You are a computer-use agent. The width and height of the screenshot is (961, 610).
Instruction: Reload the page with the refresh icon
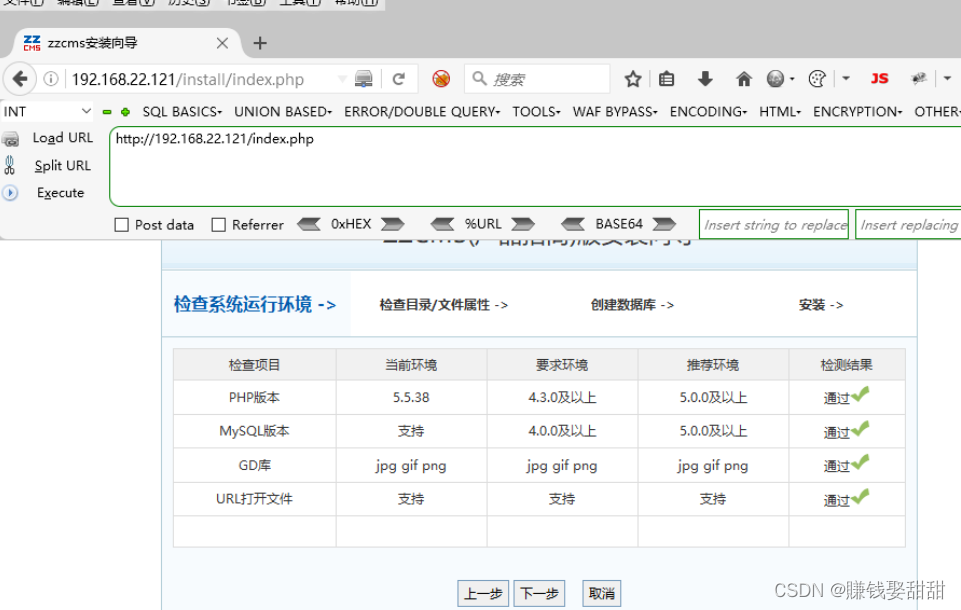click(398, 79)
